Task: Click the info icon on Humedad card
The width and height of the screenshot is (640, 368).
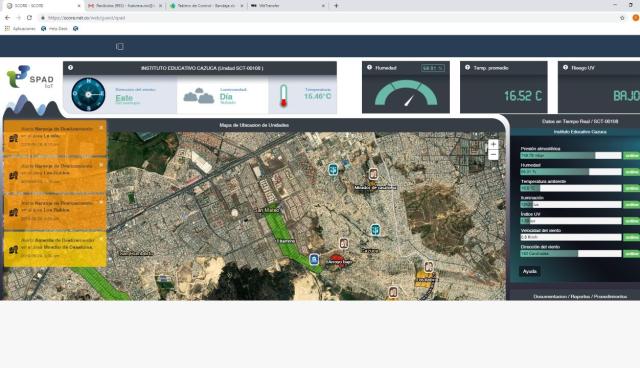Action: (369, 68)
